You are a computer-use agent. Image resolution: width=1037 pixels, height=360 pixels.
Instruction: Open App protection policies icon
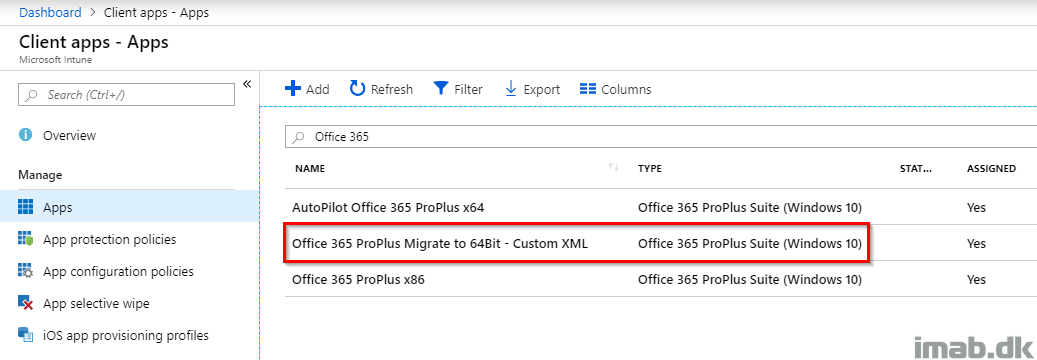point(26,239)
